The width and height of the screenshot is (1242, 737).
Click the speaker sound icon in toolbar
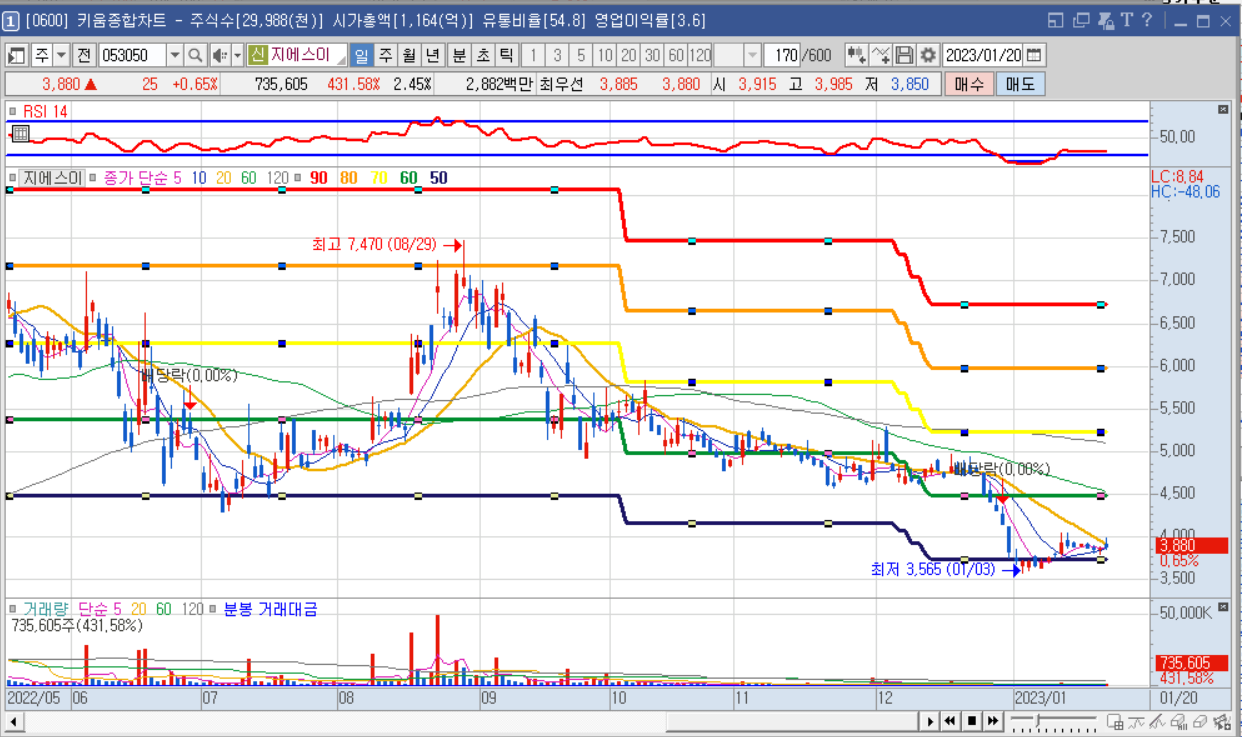[219, 55]
